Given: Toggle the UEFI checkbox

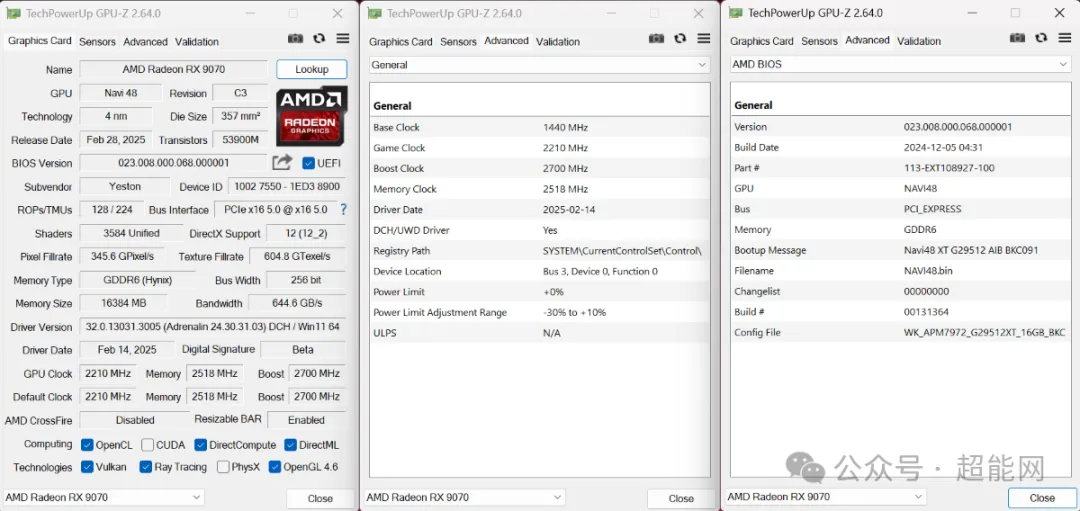Looking at the screenshot, I should (308, 163).
